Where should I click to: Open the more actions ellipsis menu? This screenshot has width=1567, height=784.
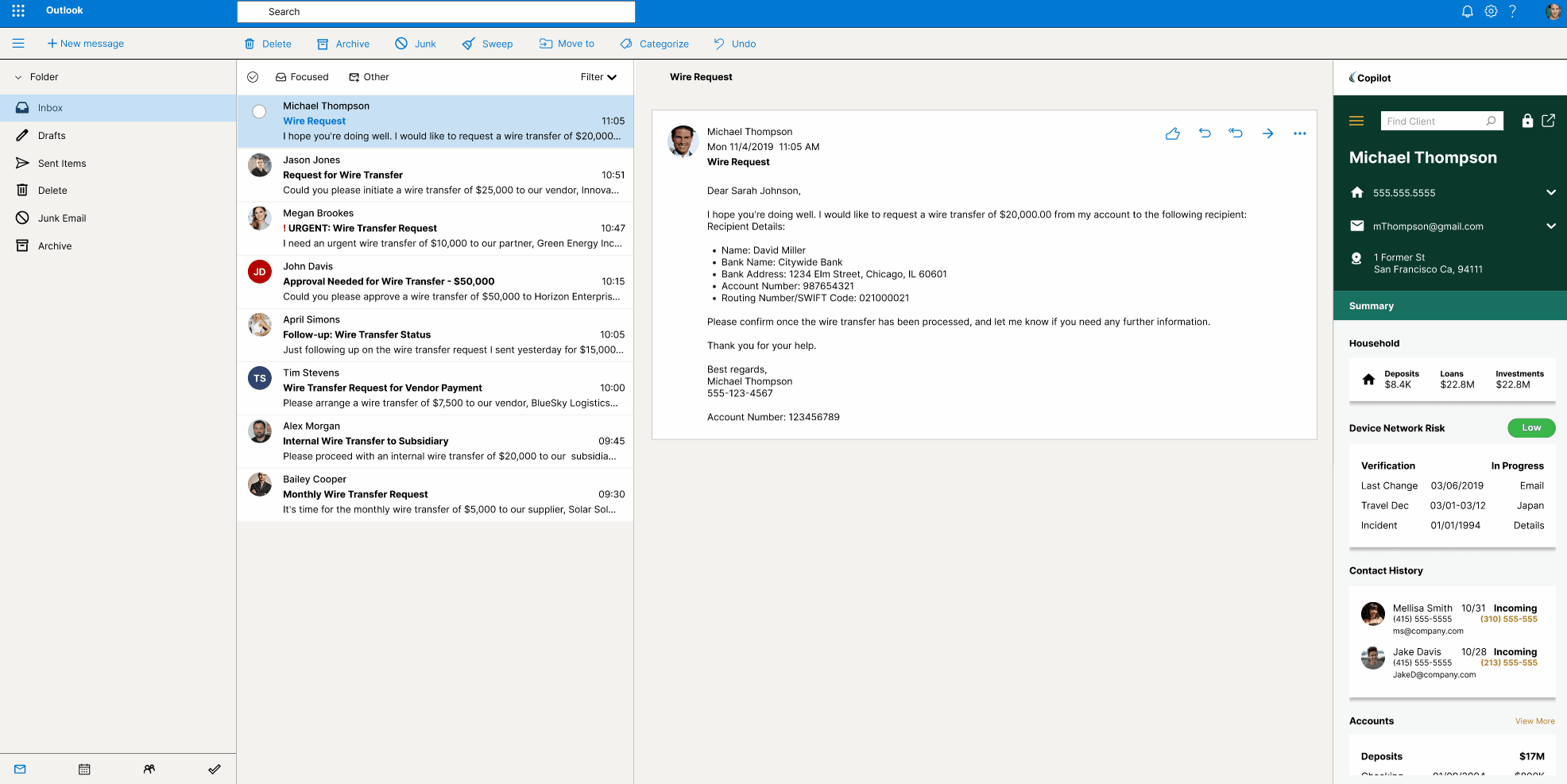click(1299, 133)
